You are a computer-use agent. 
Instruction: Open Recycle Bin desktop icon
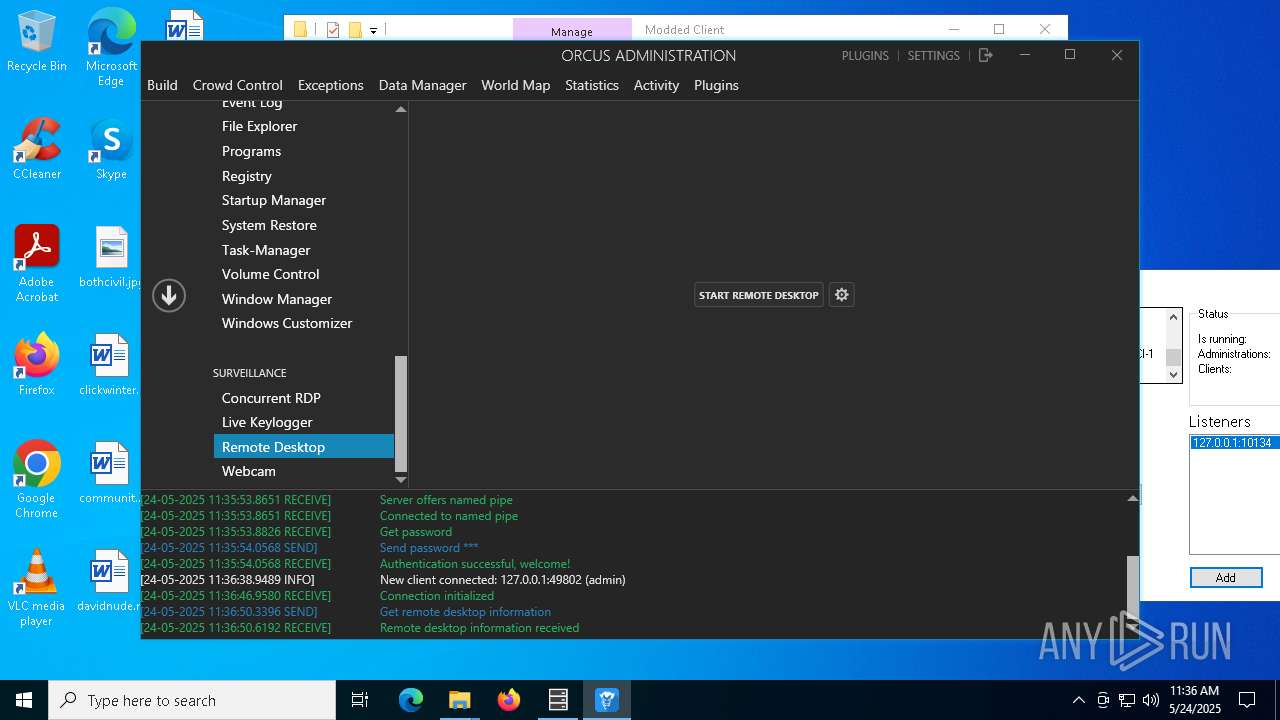click(37, 42)
